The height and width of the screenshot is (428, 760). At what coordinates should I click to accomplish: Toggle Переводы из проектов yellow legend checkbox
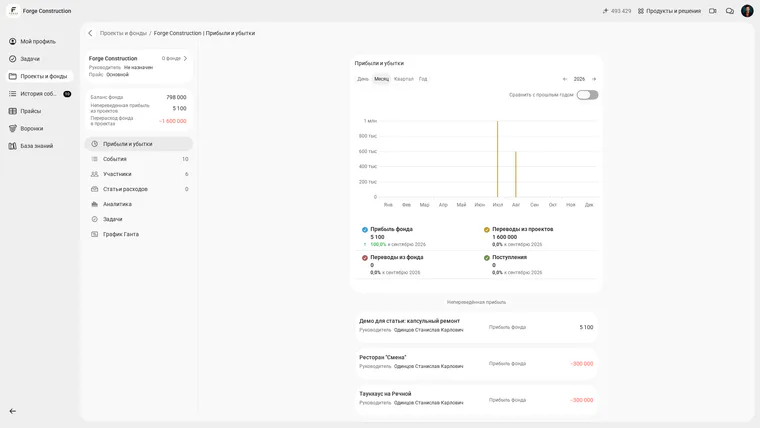click(487, 230)
